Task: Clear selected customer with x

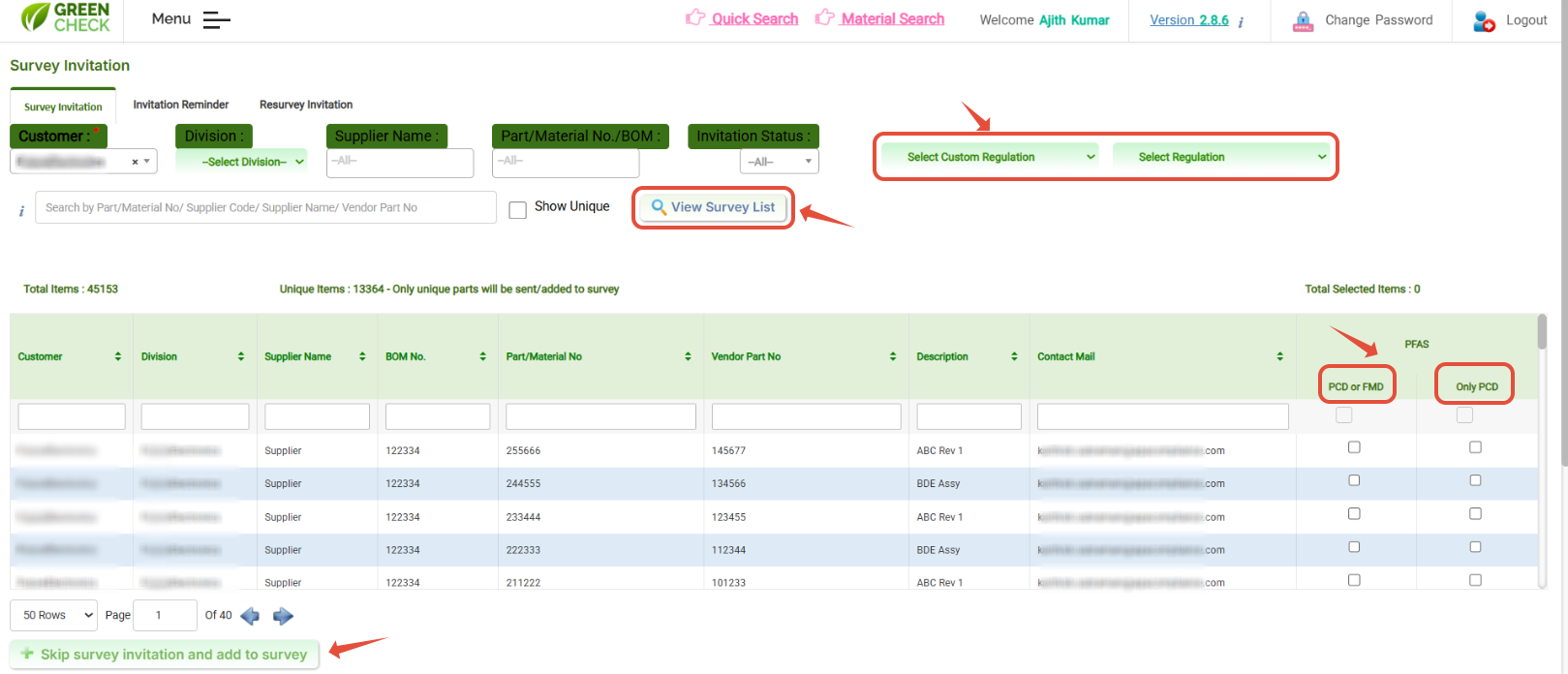Action: pos(135,163)
